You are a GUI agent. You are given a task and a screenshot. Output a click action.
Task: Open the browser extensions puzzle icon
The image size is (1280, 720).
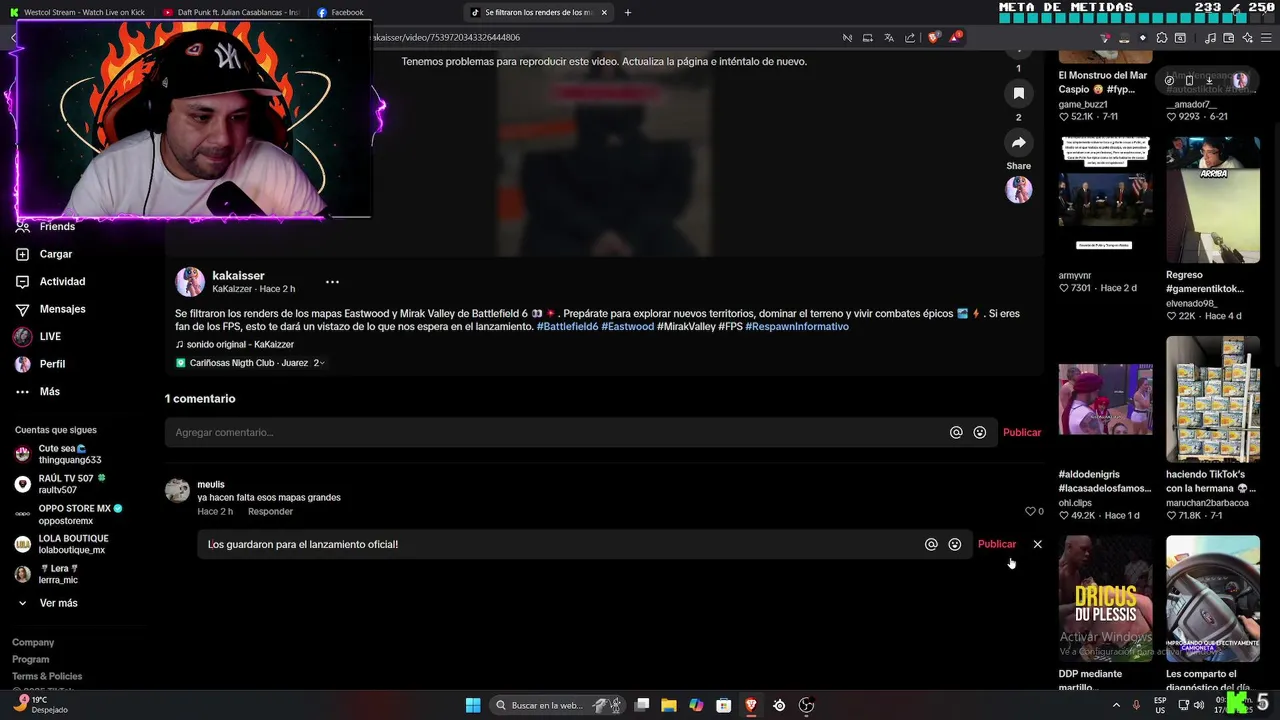[x=1162, y=38]
